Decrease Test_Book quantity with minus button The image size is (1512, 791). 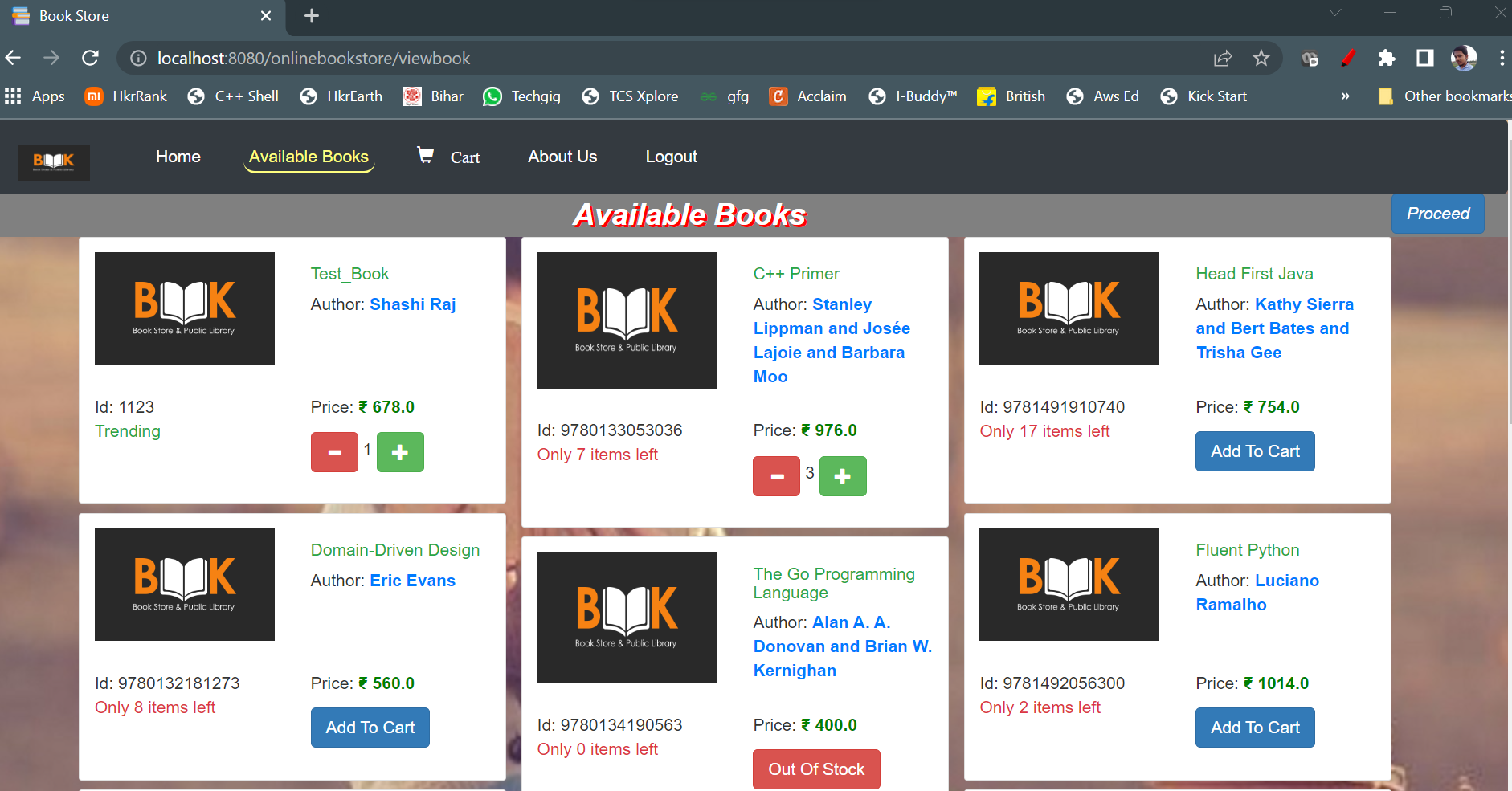(334, 452)
